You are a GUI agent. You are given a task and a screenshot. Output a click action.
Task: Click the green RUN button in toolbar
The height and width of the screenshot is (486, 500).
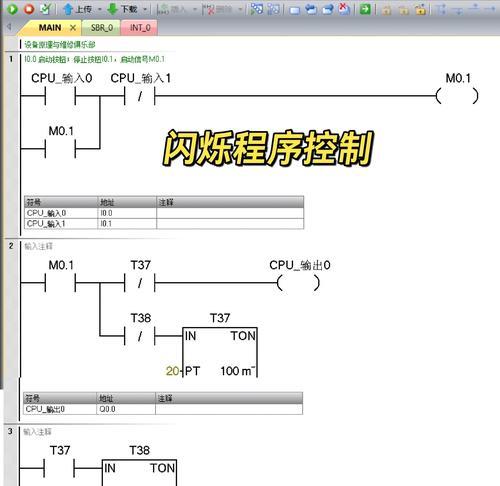[12, 9]
